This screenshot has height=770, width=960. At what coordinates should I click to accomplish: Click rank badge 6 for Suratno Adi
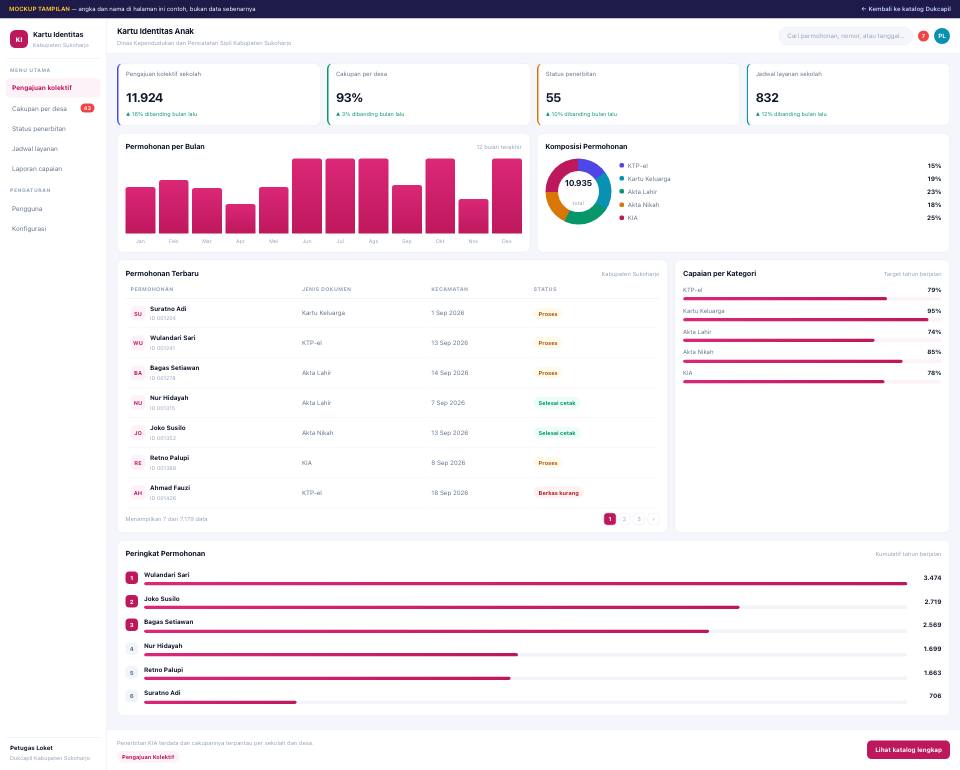point(132,696)
